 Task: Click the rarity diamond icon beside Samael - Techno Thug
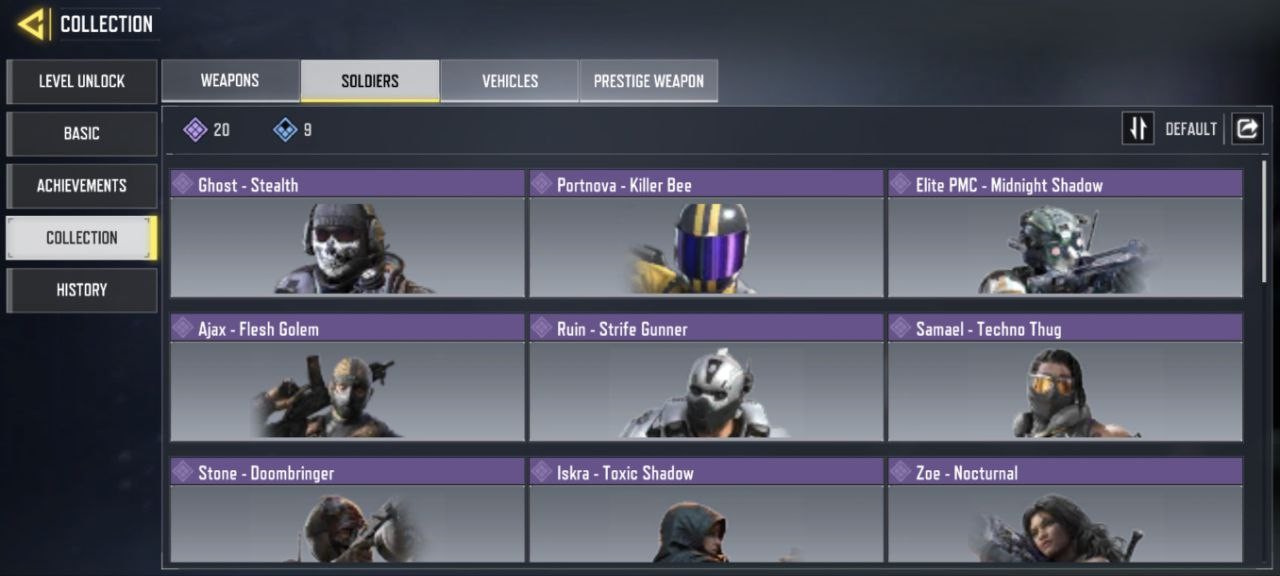point(901,328)
